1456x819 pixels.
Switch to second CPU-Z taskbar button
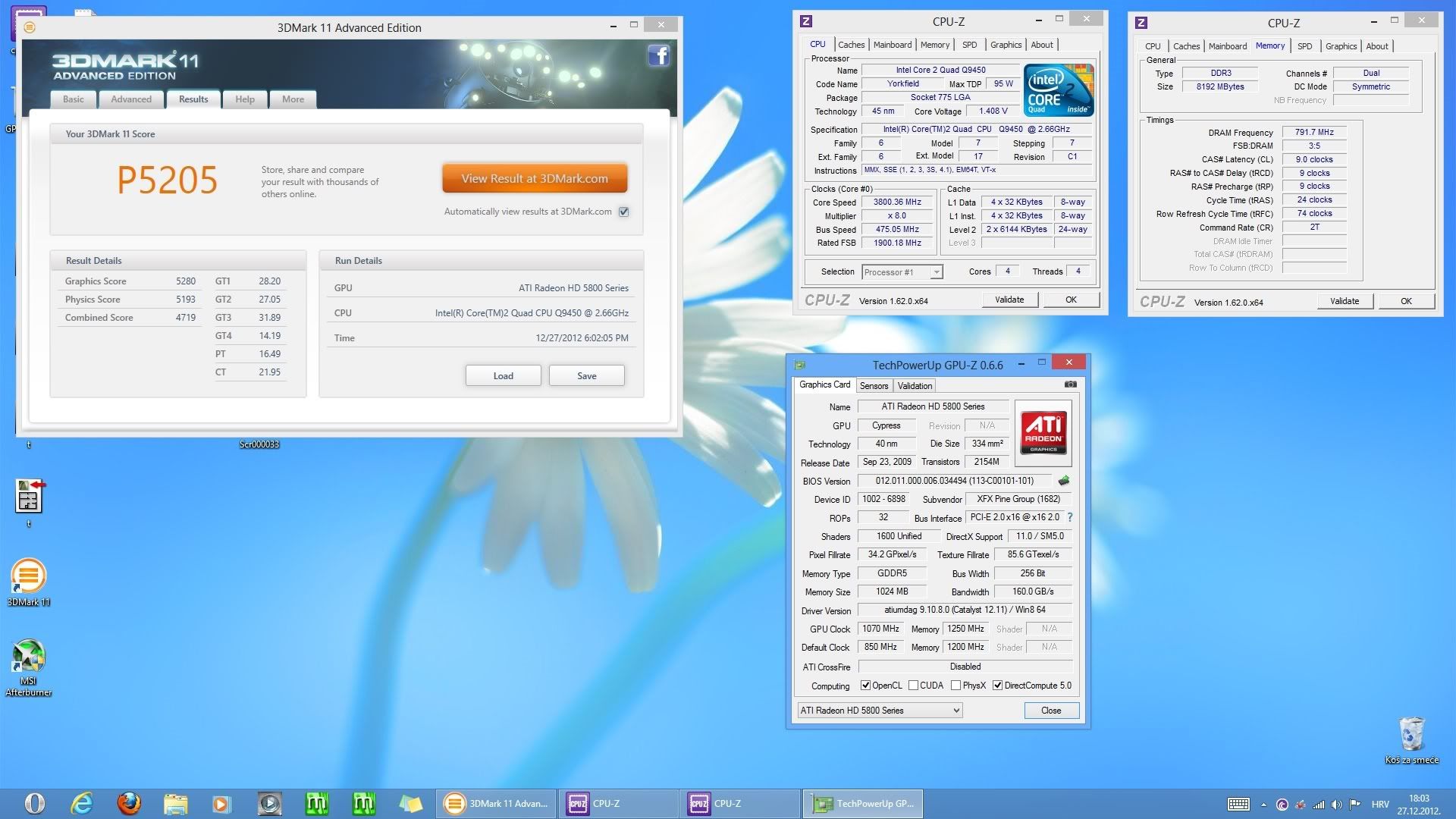coord(739,804)
